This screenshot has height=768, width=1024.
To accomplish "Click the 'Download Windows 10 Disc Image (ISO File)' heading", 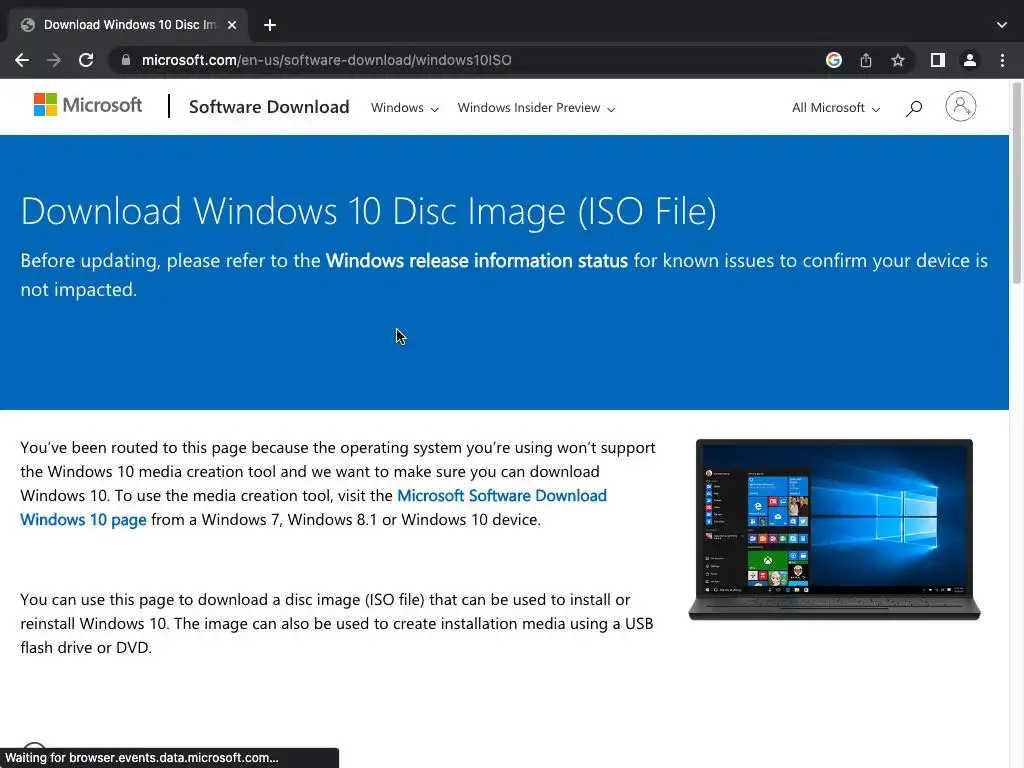I will (x=368, y=211).
